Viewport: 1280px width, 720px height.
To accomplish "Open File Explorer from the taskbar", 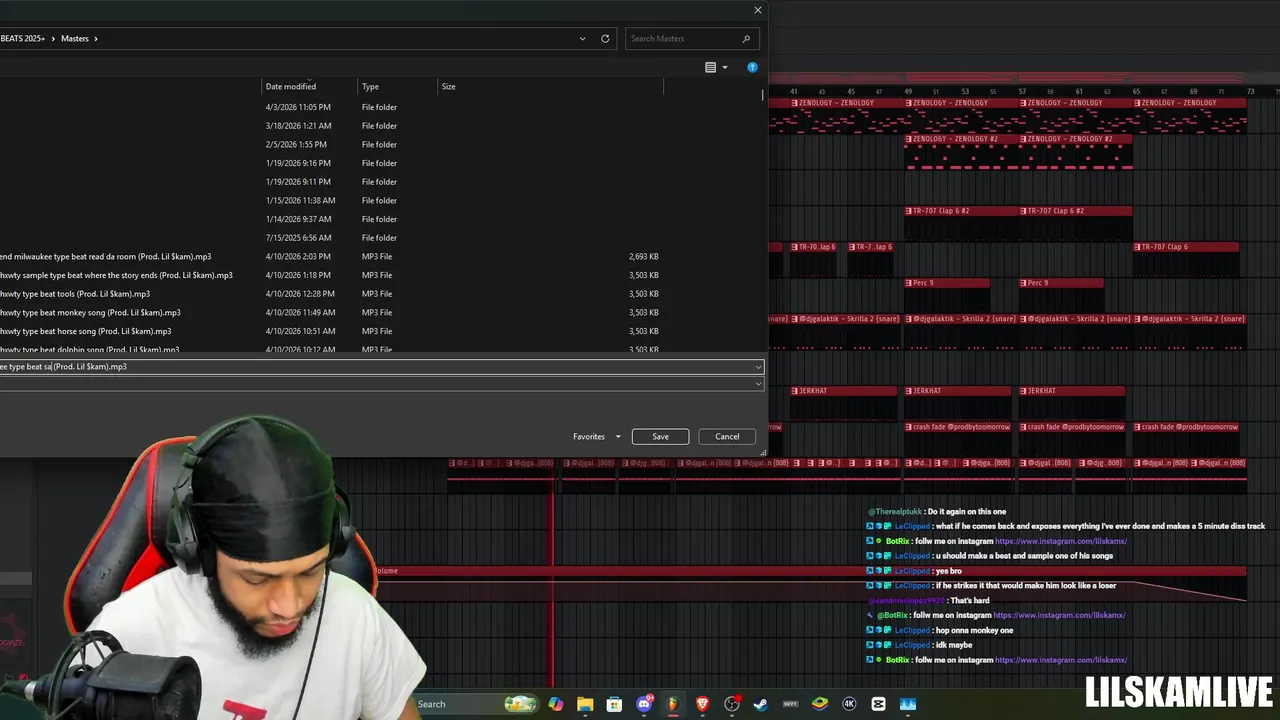I will point(585,704).
